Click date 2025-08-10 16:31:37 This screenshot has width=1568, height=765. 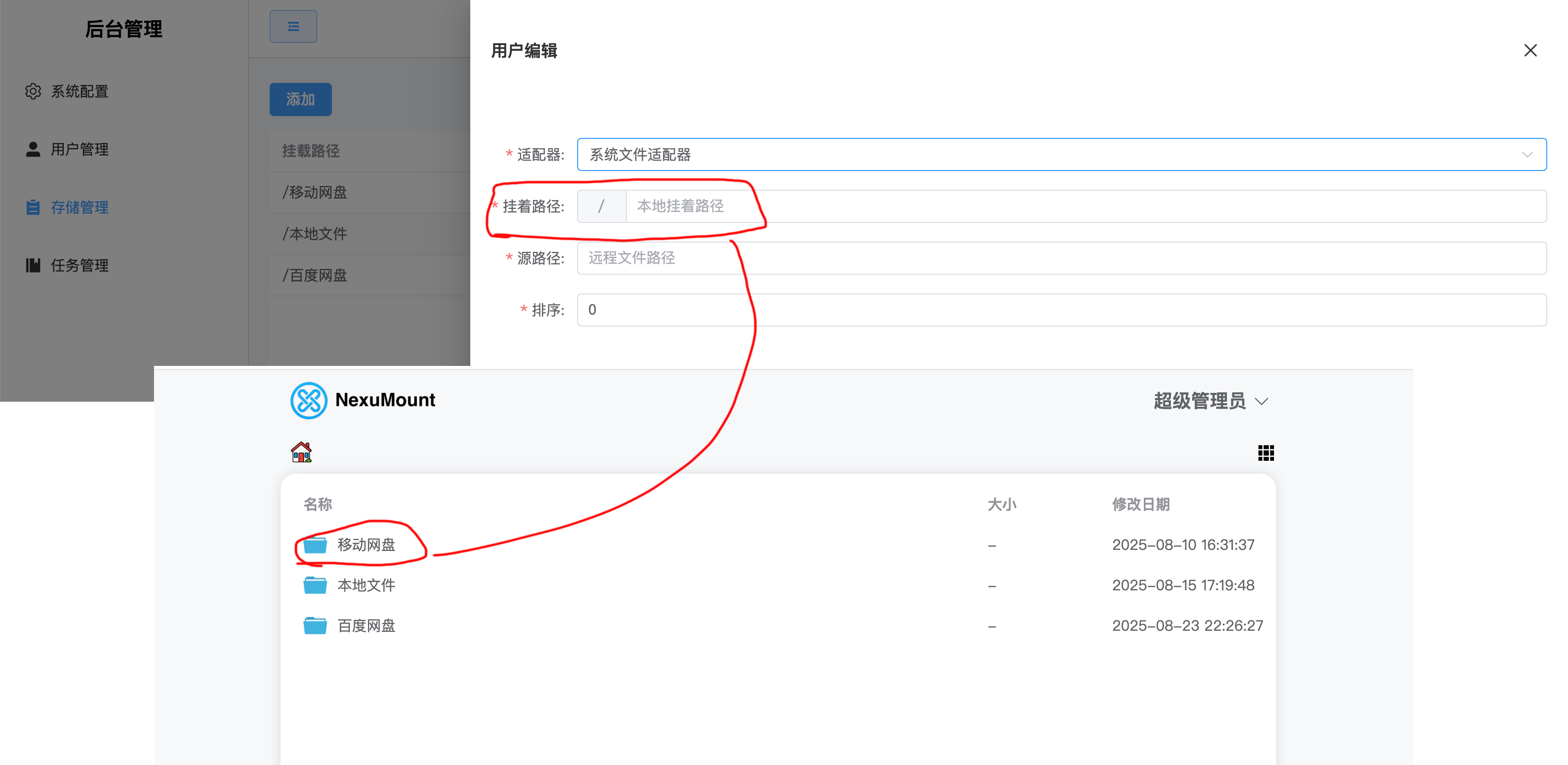tap(1183, 545)
